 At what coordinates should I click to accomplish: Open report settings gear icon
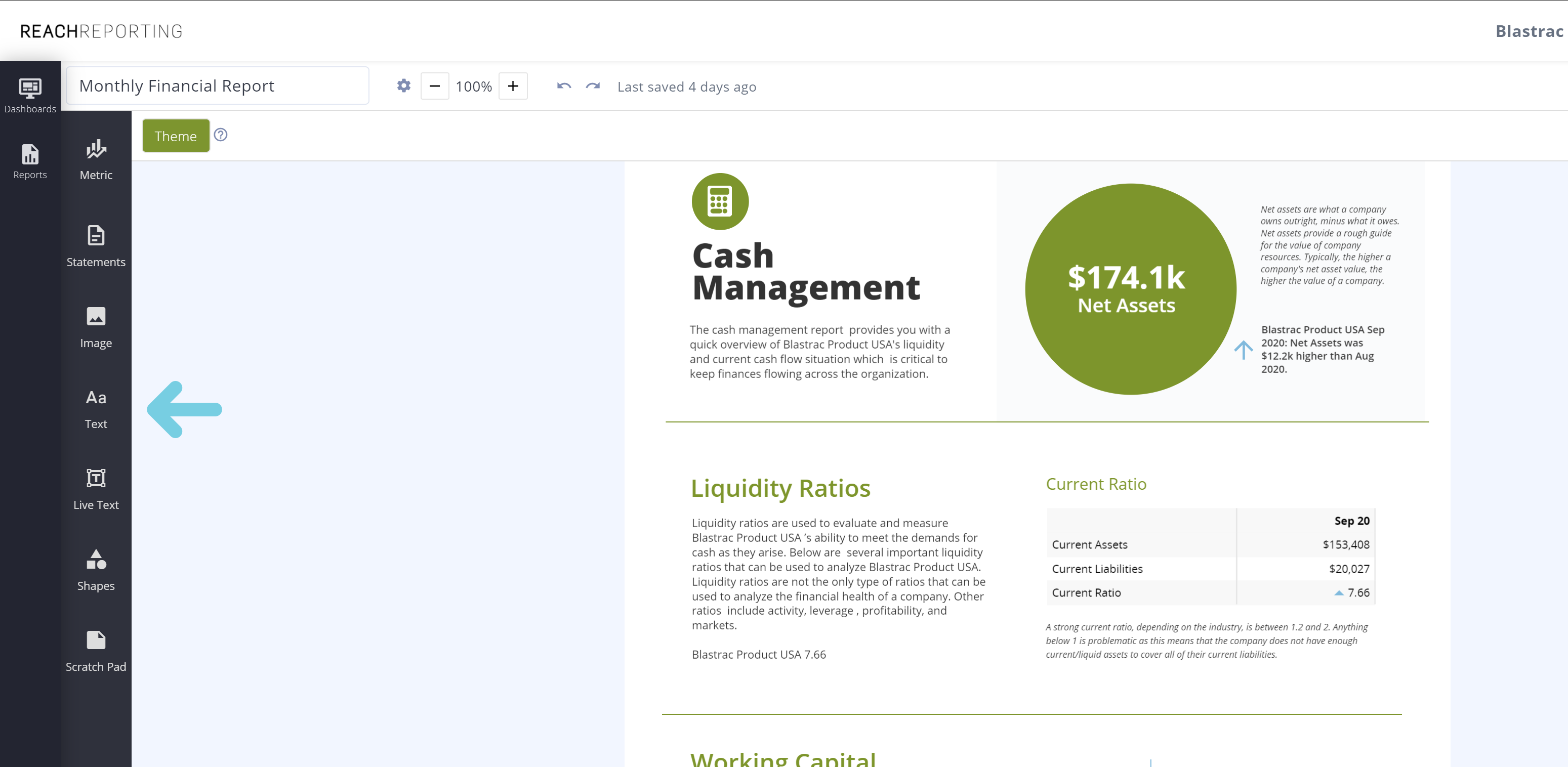pos(403,86)
